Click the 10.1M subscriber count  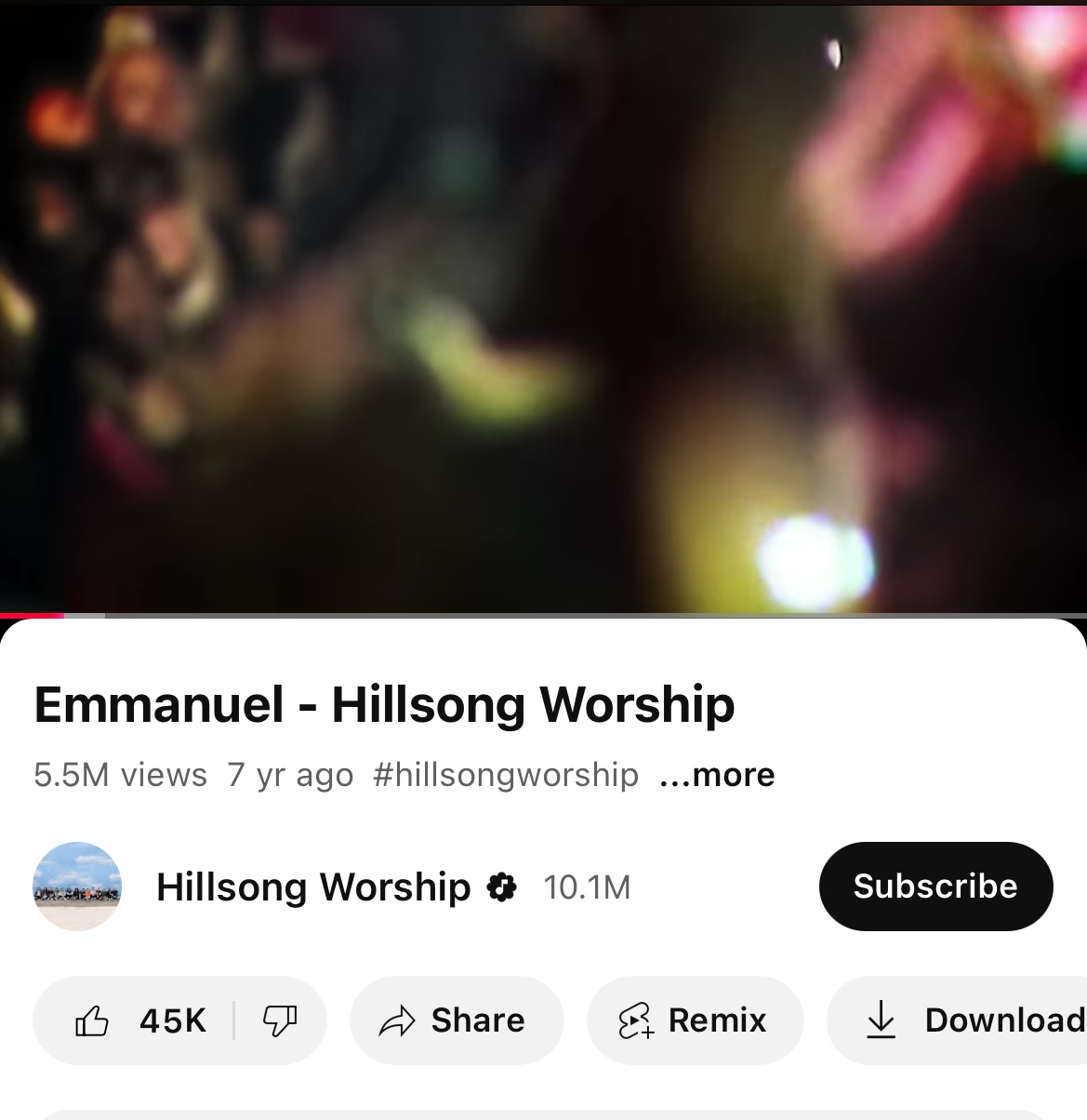click(x=587, y=887)
